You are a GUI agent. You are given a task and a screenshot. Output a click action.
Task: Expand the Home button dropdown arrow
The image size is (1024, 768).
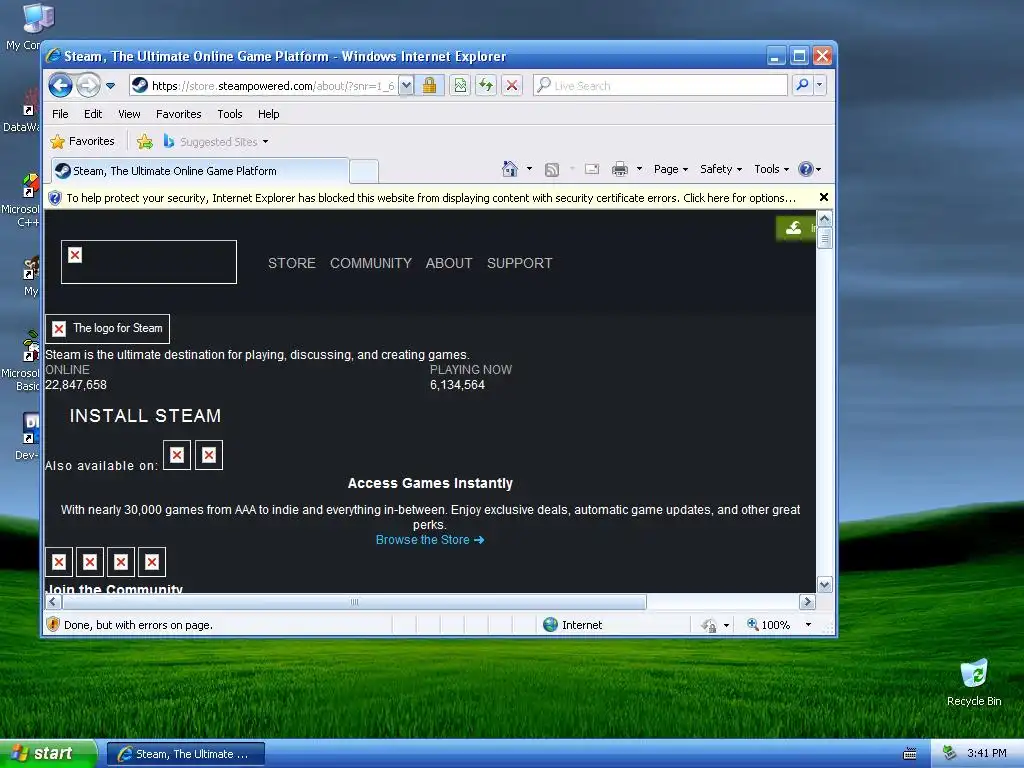[x=530, y=169]
